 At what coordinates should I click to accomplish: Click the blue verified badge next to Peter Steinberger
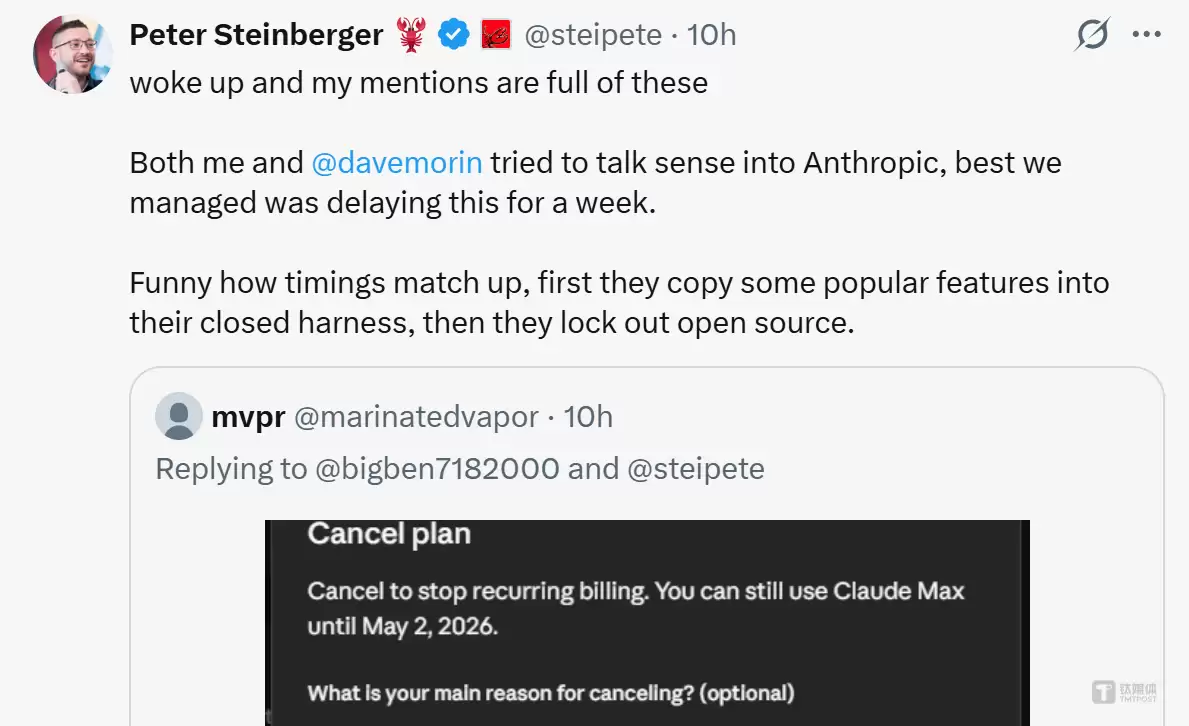tap(454, 34)
